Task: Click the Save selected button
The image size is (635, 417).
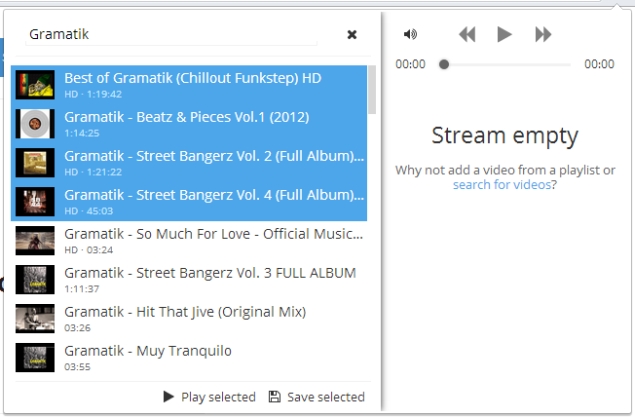Action: 317,397
